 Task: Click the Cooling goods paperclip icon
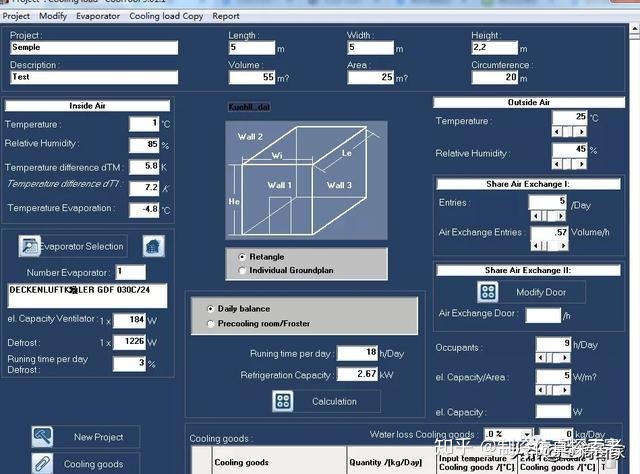(x=42, y=464)
